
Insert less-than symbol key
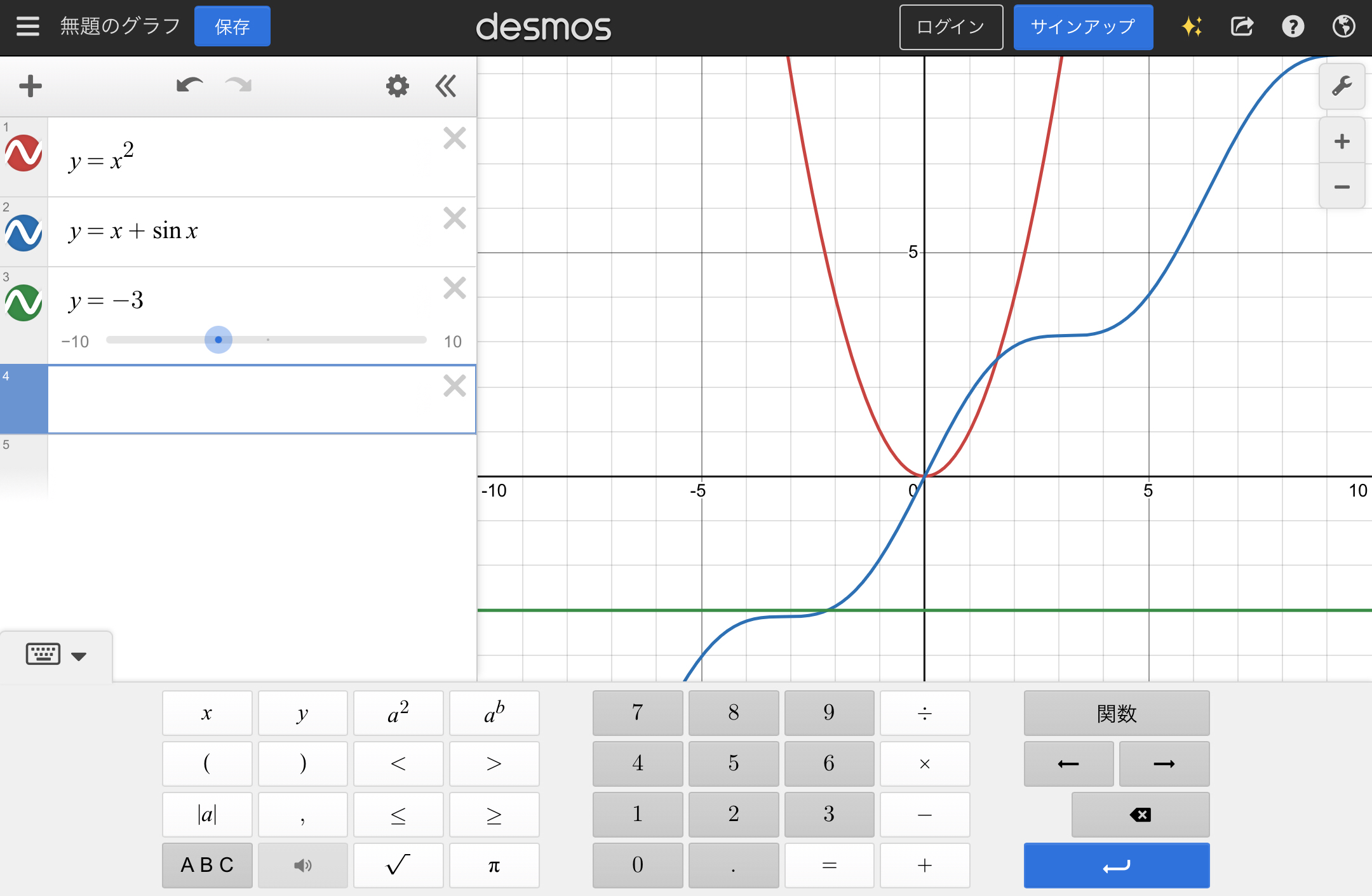pyautogui.click(x=398, y=764)
